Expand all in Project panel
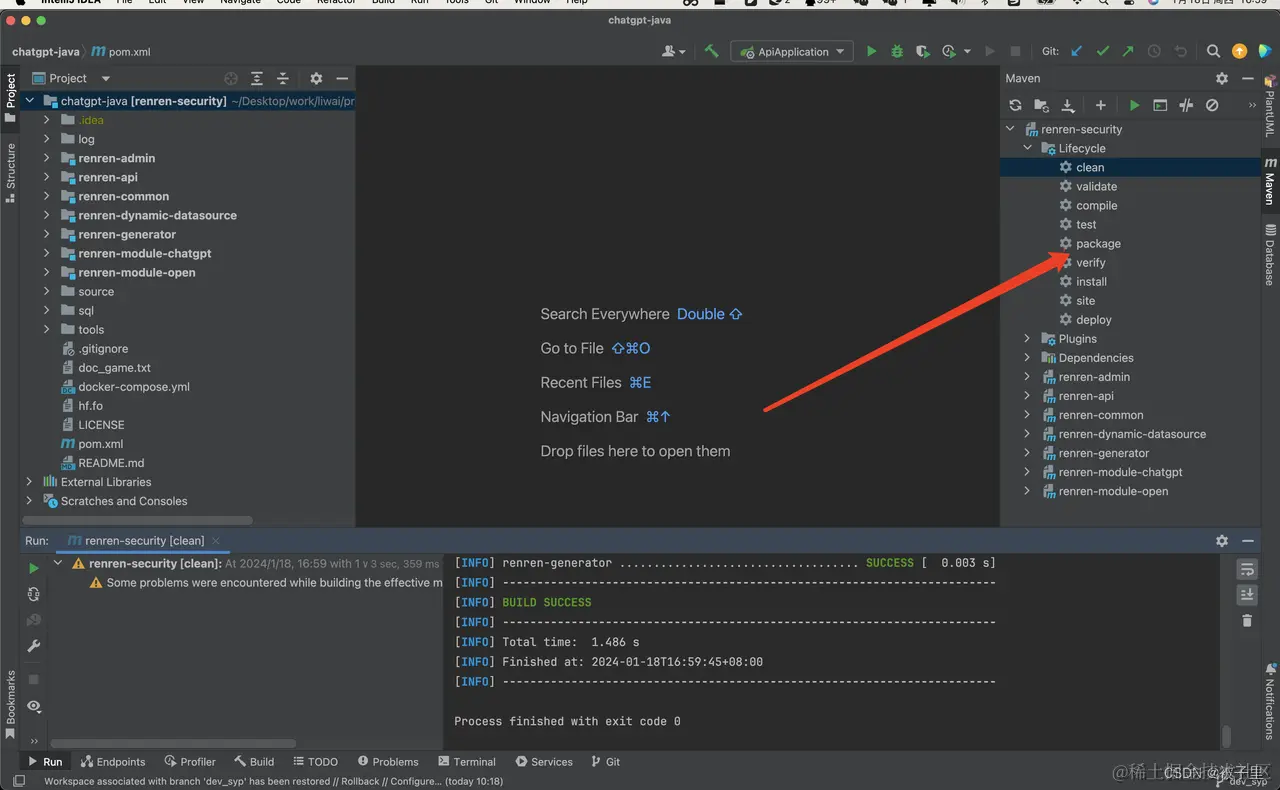The image size is (1280, 790). [257, 78]
